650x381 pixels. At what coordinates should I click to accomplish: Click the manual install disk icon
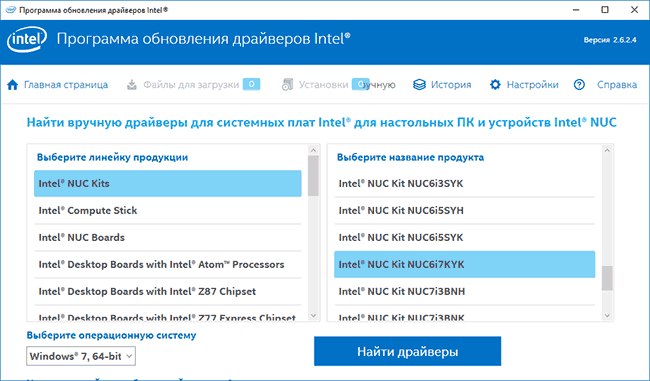pyautogui.click(x=287, y=85)
